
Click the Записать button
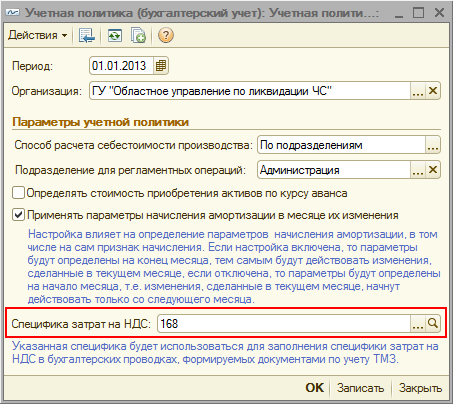pos(360,388)
